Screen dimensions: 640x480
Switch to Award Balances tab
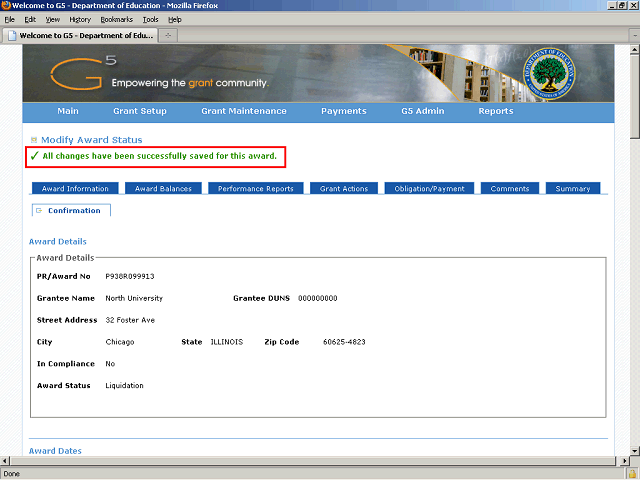(x=163, y=189)
